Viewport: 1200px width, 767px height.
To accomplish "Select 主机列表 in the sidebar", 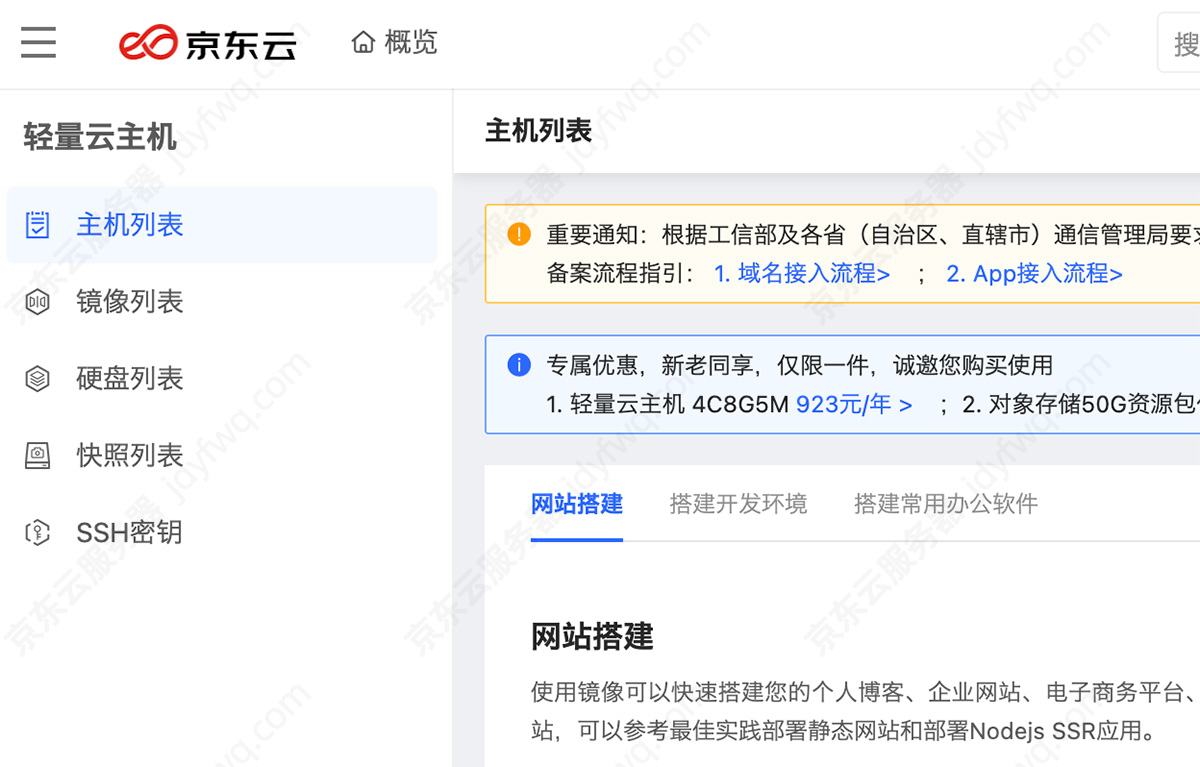I will pyautogui.click(x=222, y=225).
